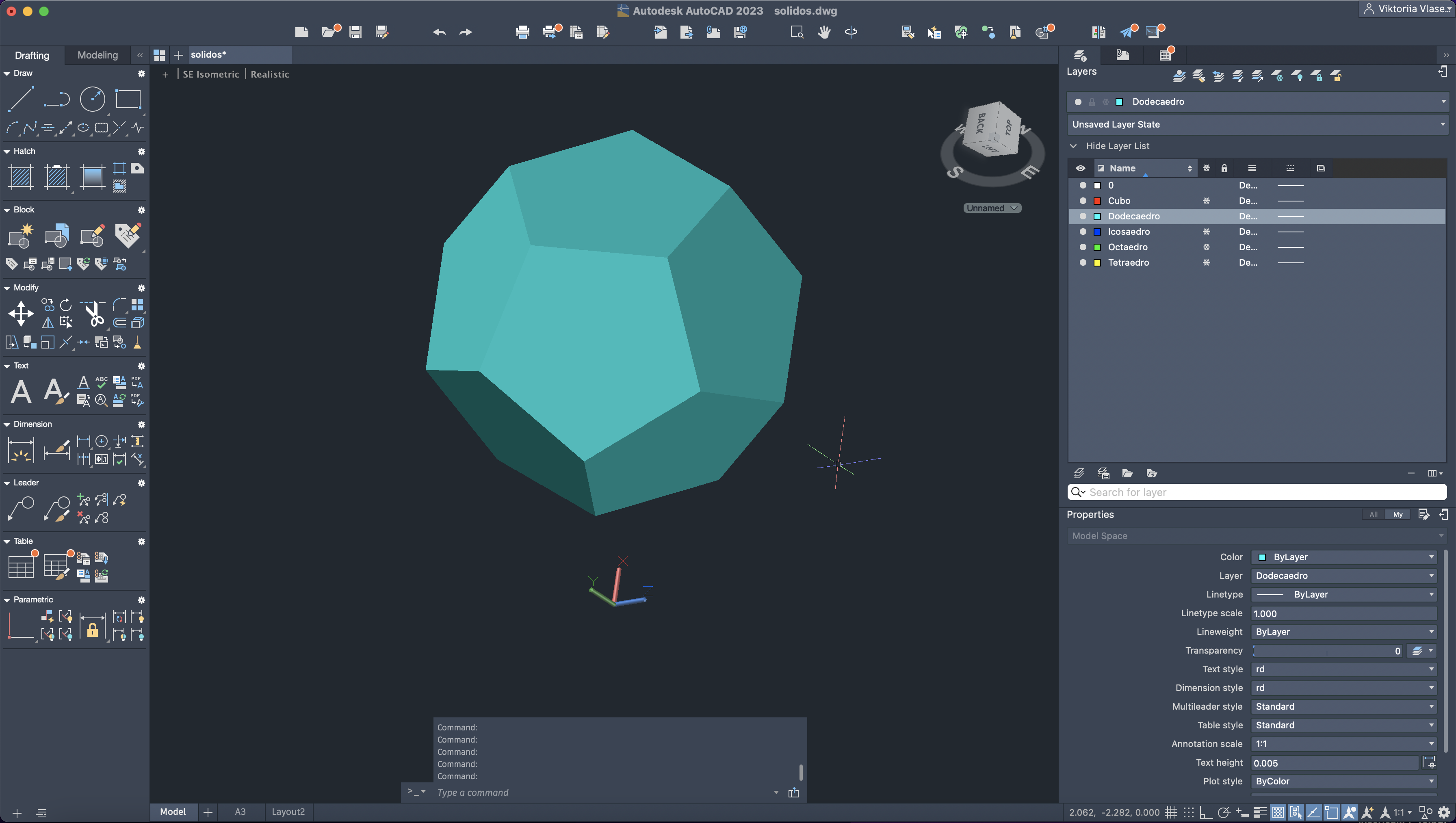The height and width of the screenshot is (823, 1456).
Task: Click the Undo arrow in toolbar
Action: [x=439, y=32]
